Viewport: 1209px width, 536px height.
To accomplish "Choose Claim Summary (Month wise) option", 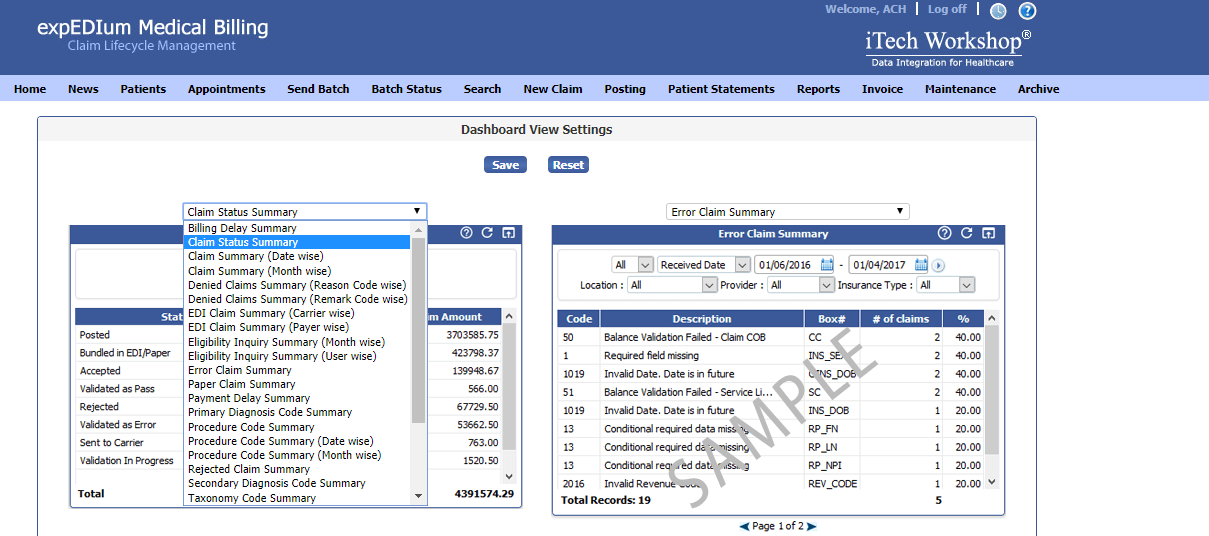I will coord(297,270).
